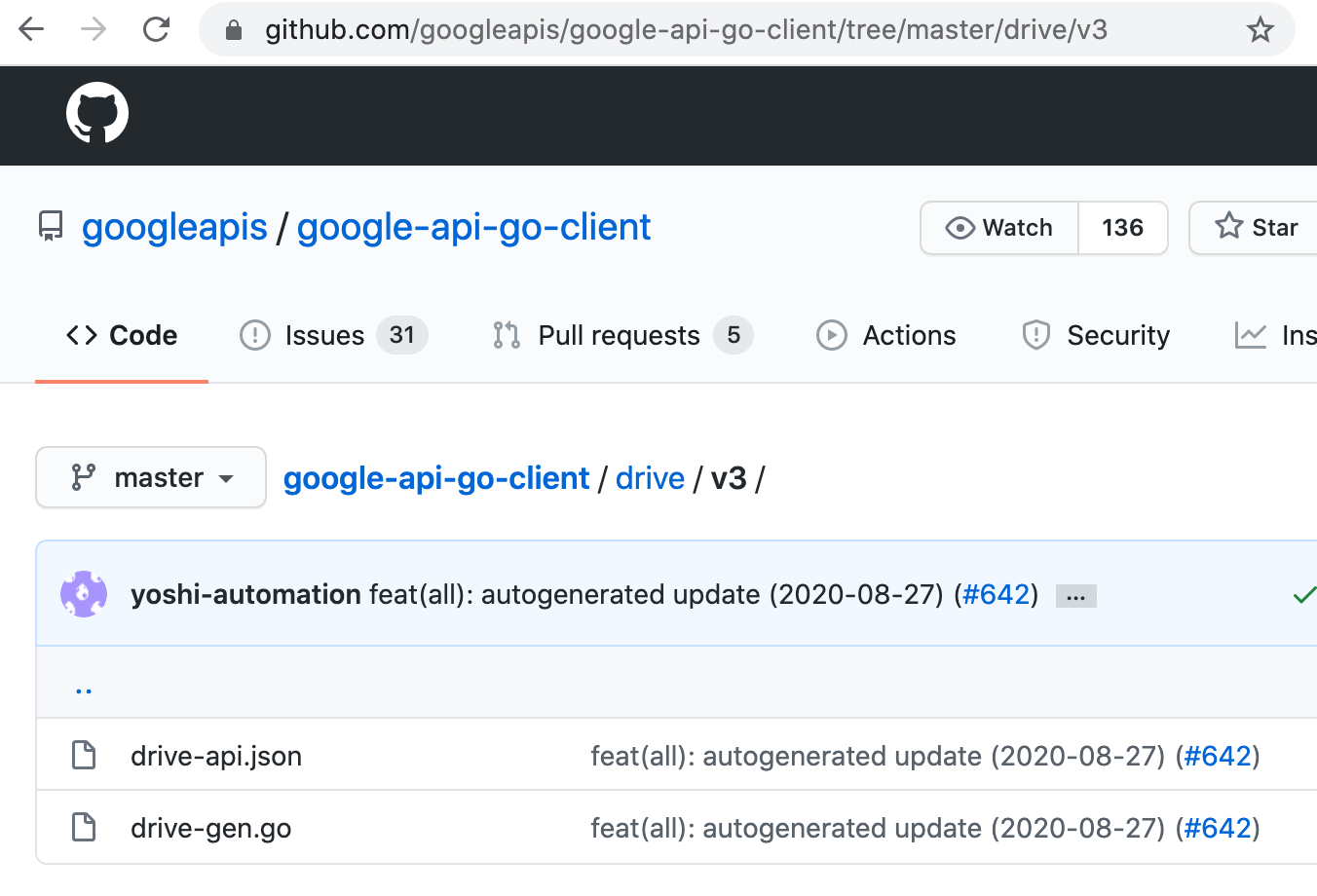Click the header commit message text
This screenshot has height=896, width=1317.
tap(657, 594)
